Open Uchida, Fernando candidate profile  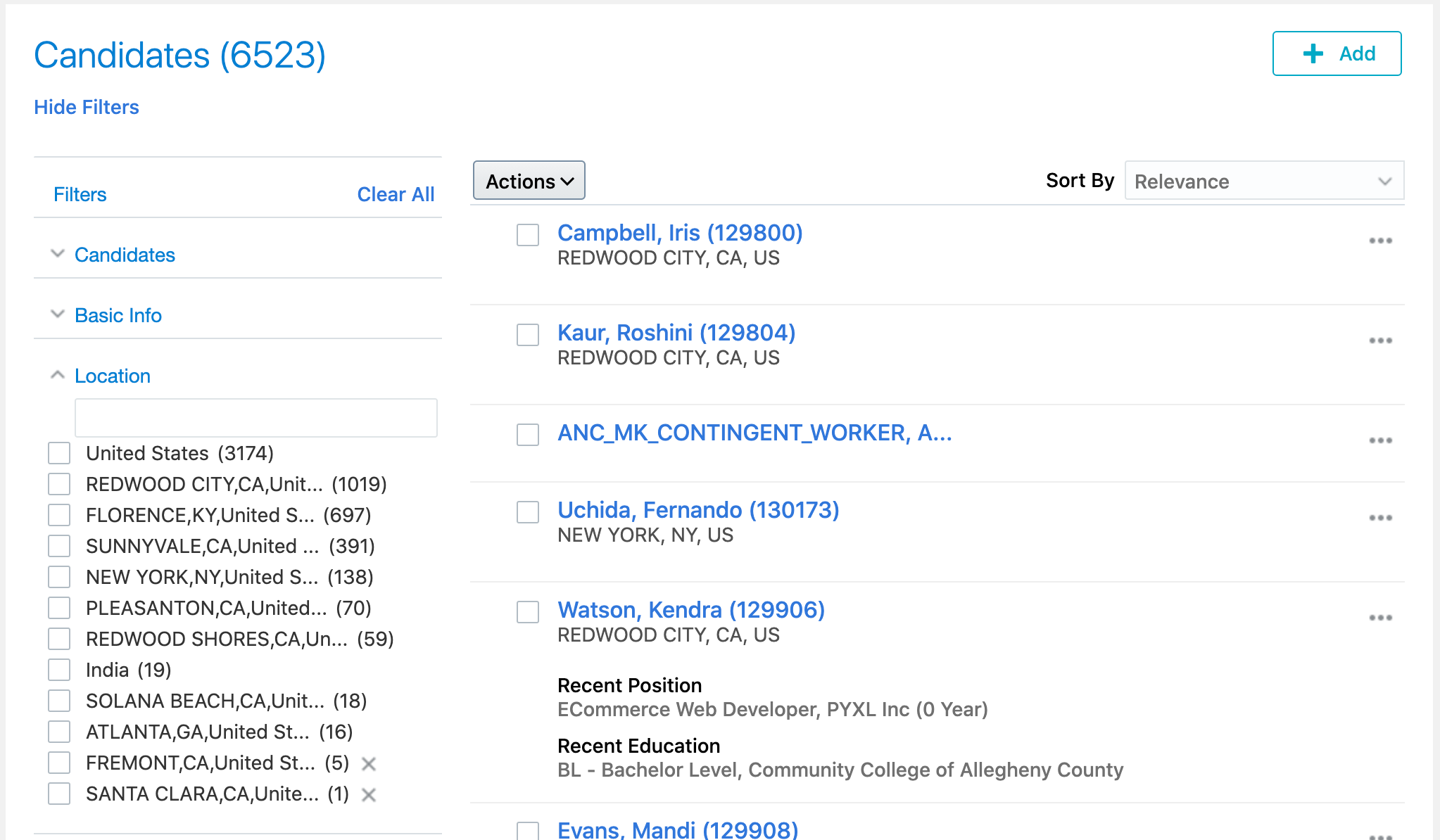[x=697, y=509]
